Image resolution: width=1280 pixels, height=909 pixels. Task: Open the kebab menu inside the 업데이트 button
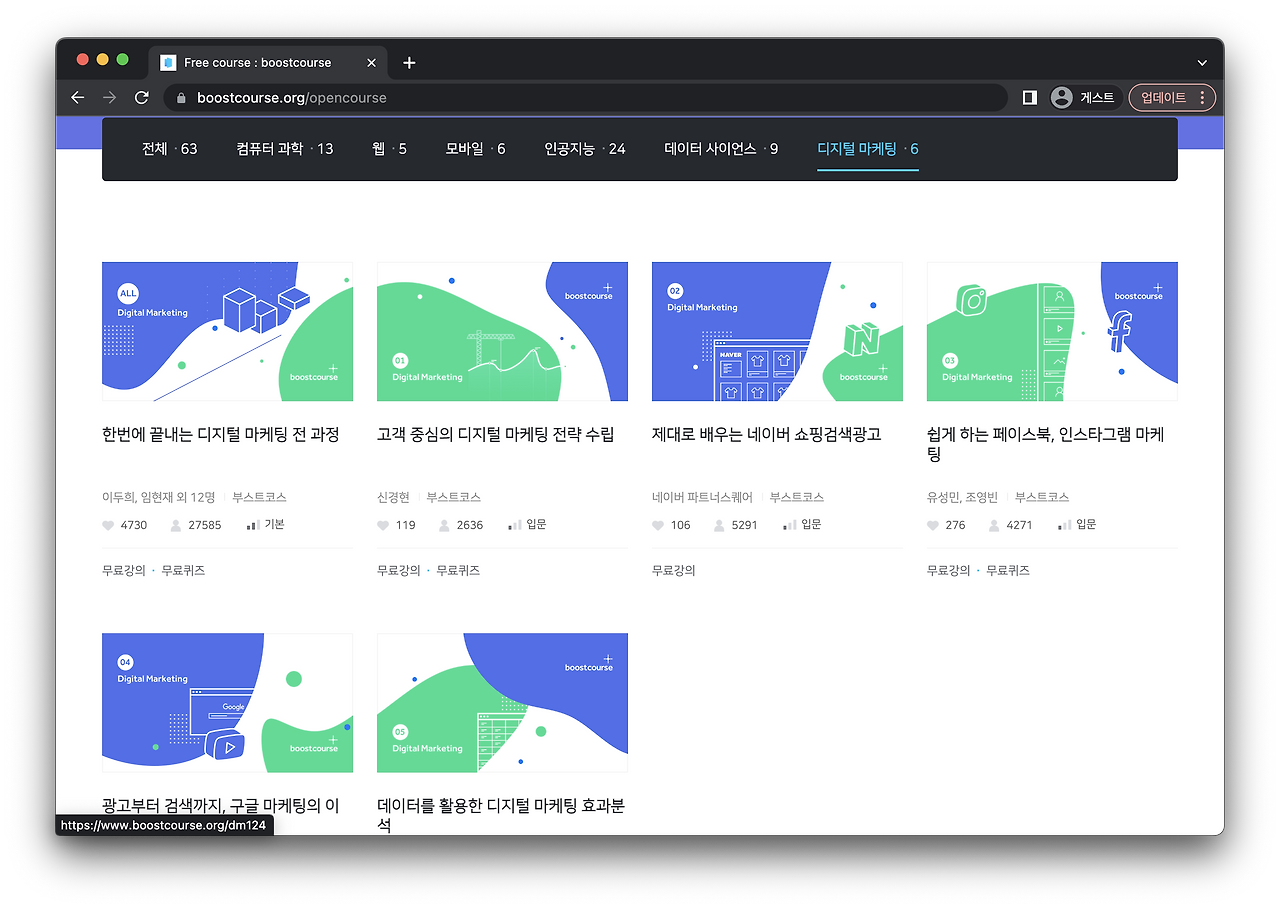pos(1203,97)
